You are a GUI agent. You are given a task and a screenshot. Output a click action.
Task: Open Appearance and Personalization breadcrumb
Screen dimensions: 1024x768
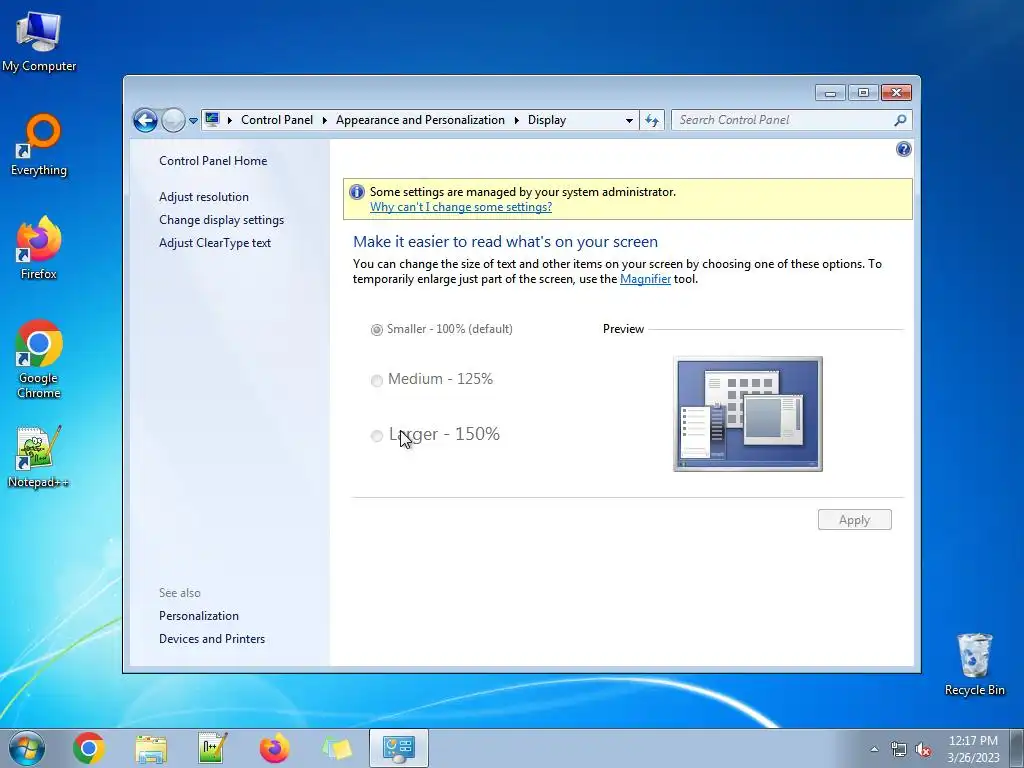(x=420, y=120)
